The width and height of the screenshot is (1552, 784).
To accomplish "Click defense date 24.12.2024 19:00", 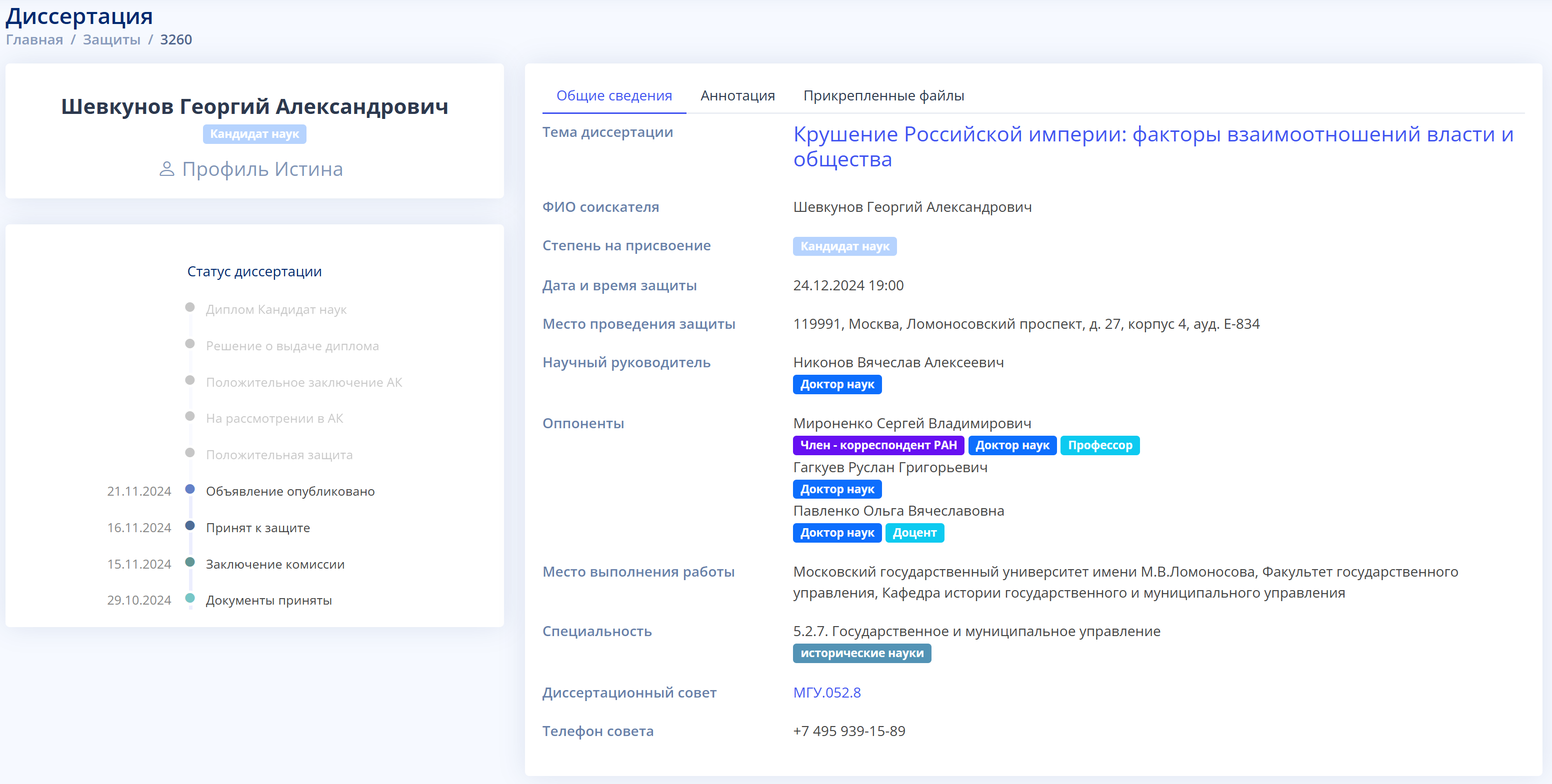I will 848,285.
